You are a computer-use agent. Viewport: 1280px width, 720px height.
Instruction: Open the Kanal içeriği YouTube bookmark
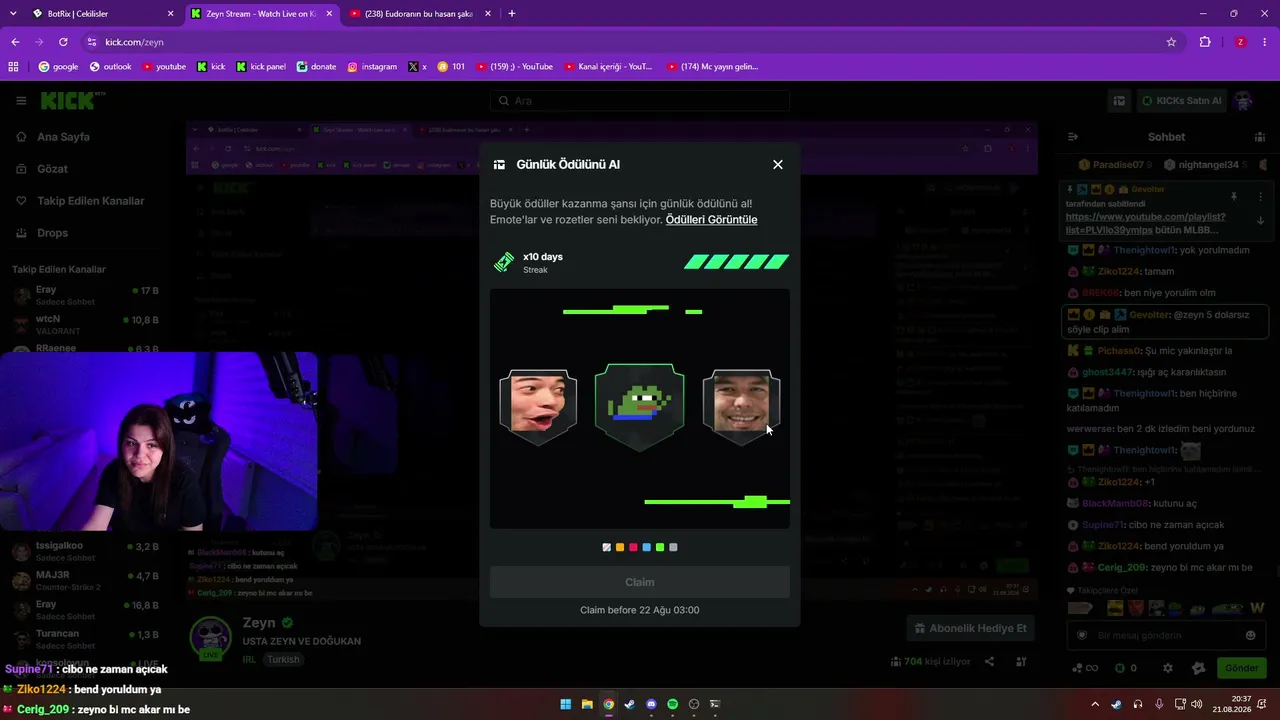click(x=608, y=67)
